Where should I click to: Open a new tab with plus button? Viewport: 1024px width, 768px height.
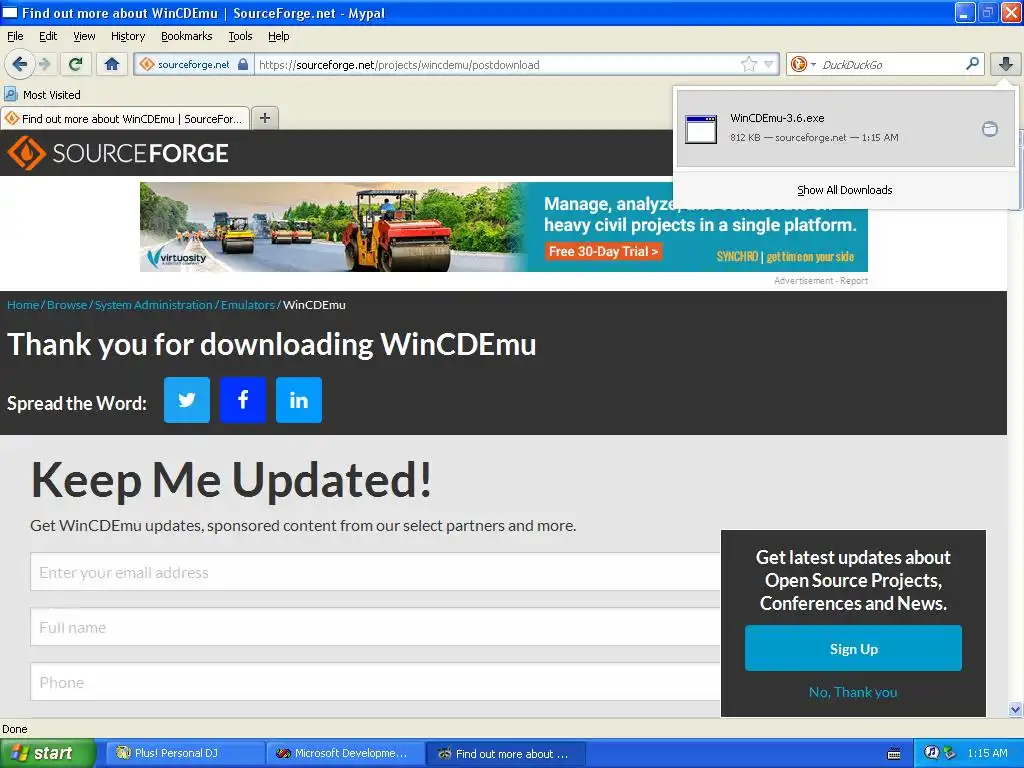[264, 118]
